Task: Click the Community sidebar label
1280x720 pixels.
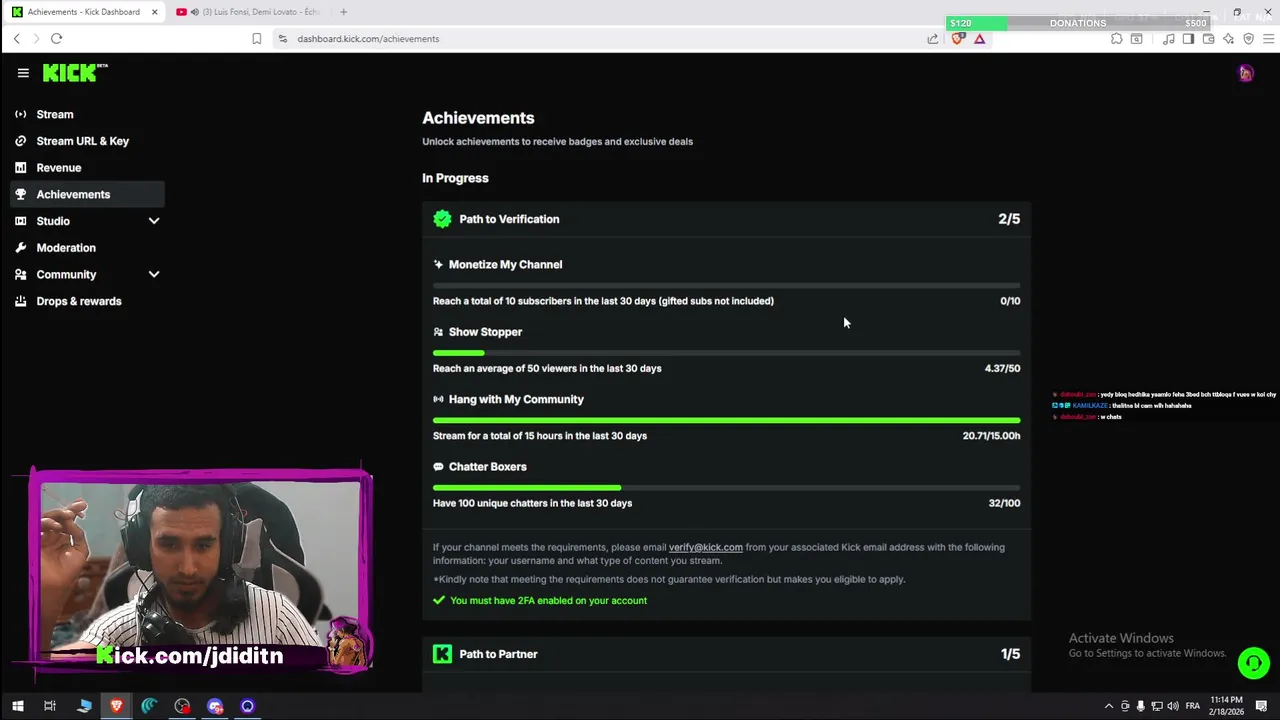Action: coord(66,274)
